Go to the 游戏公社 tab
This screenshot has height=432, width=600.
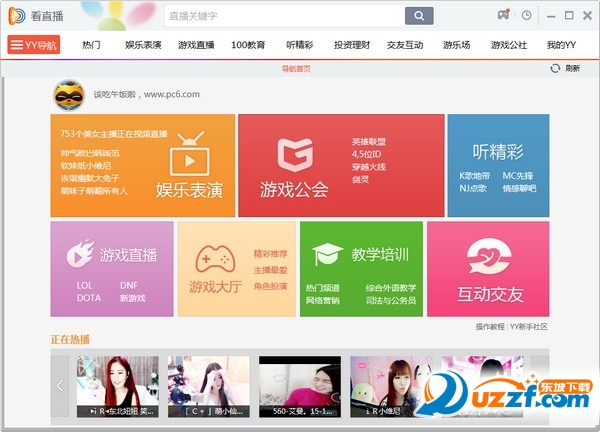click(509, 45)
